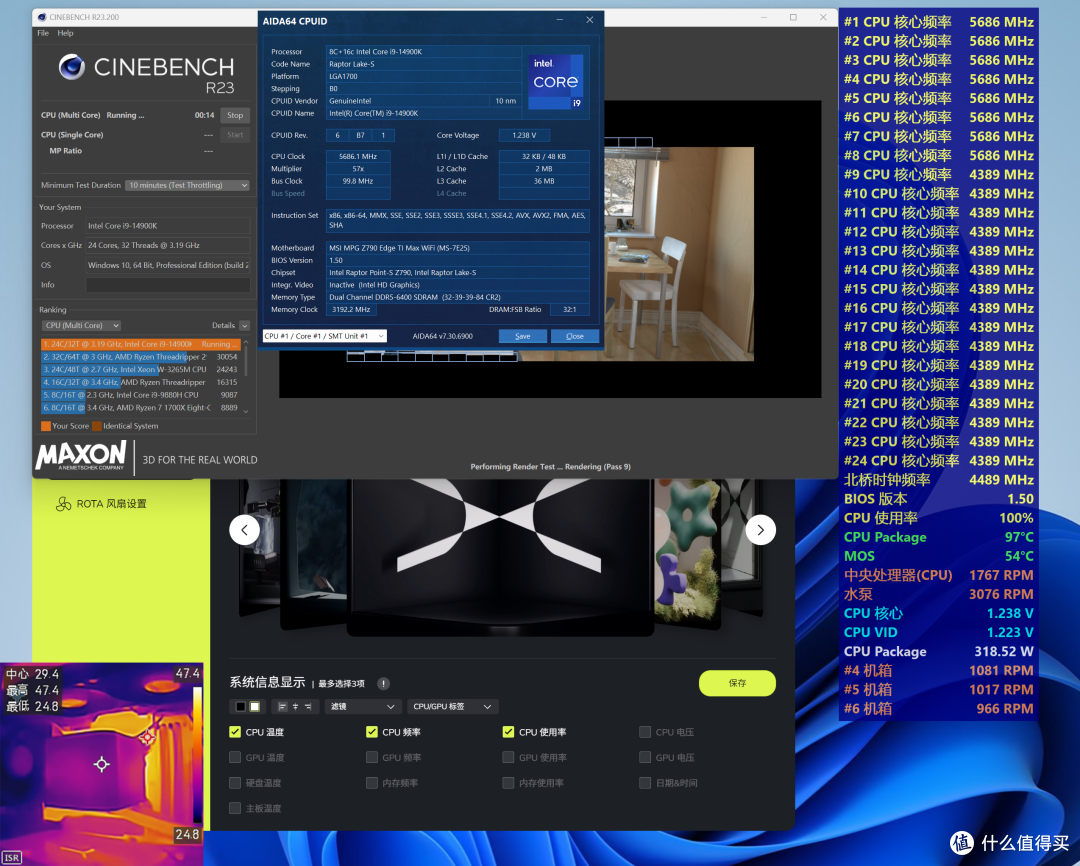
Task: Click the center carousel case image
Action: pyautogui.click(x=501, y=557)
